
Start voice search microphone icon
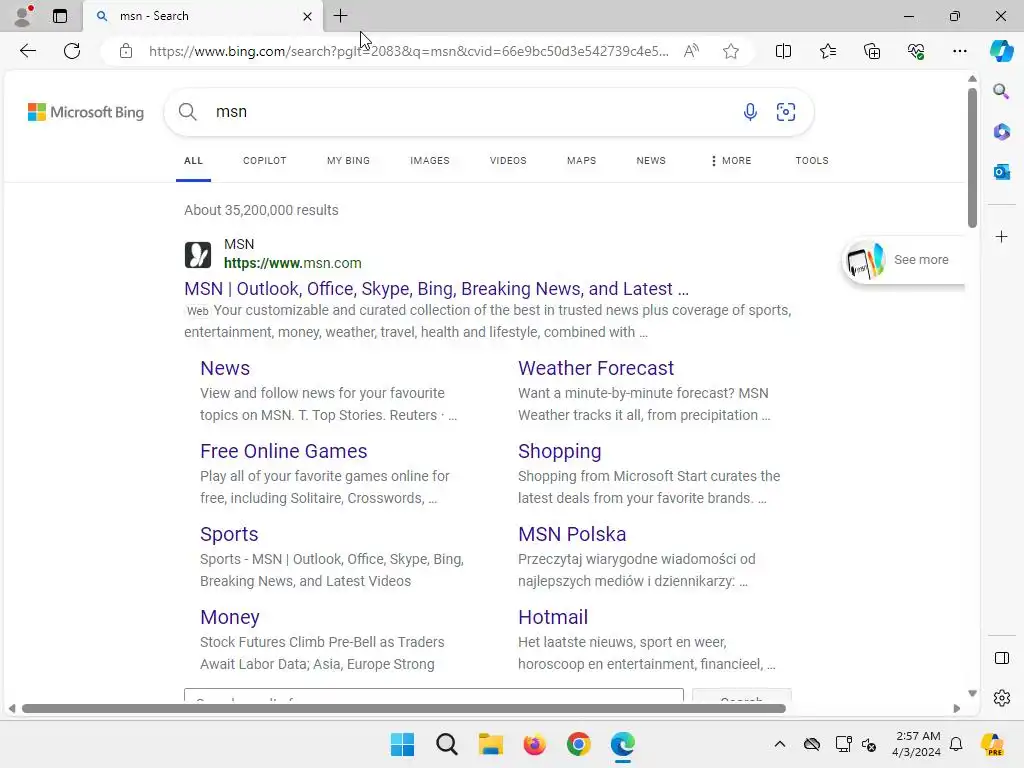pos(750,112)
